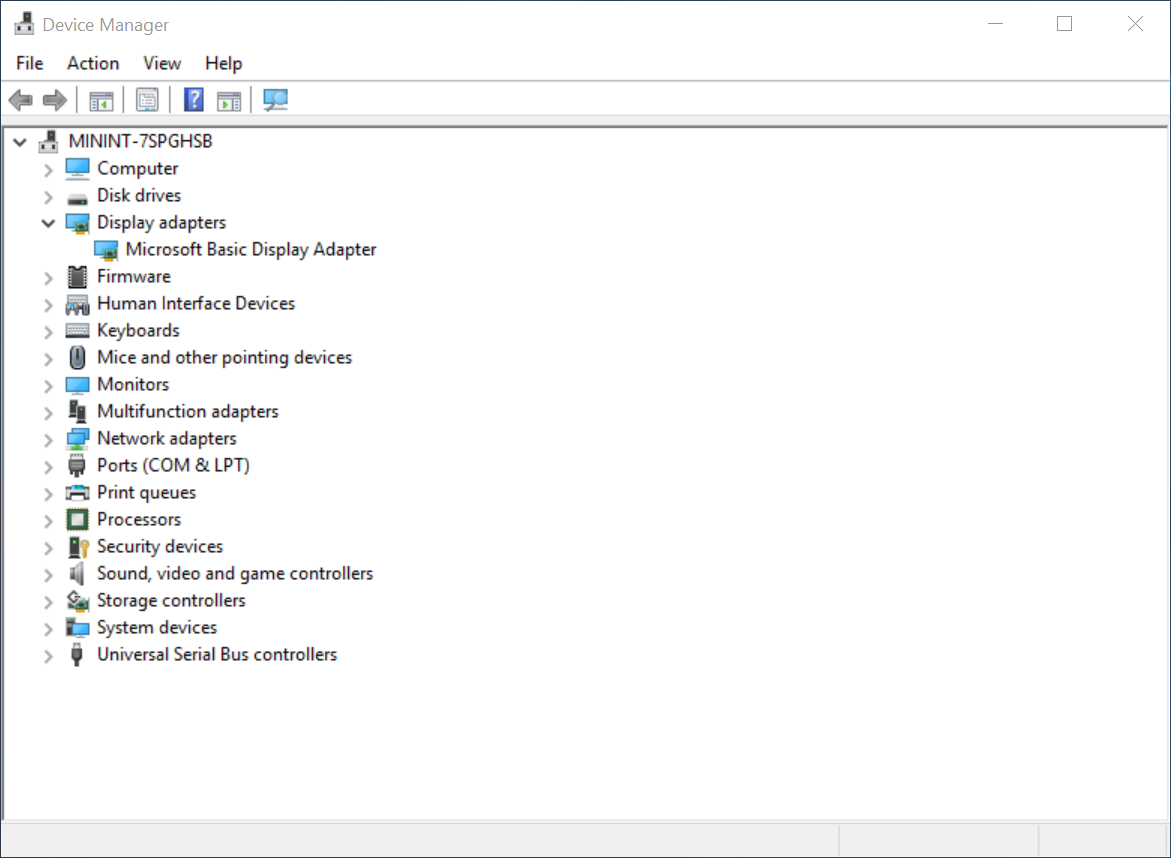Toggle Show/Hide Console Tree toolbar icon

pos(101,100)
